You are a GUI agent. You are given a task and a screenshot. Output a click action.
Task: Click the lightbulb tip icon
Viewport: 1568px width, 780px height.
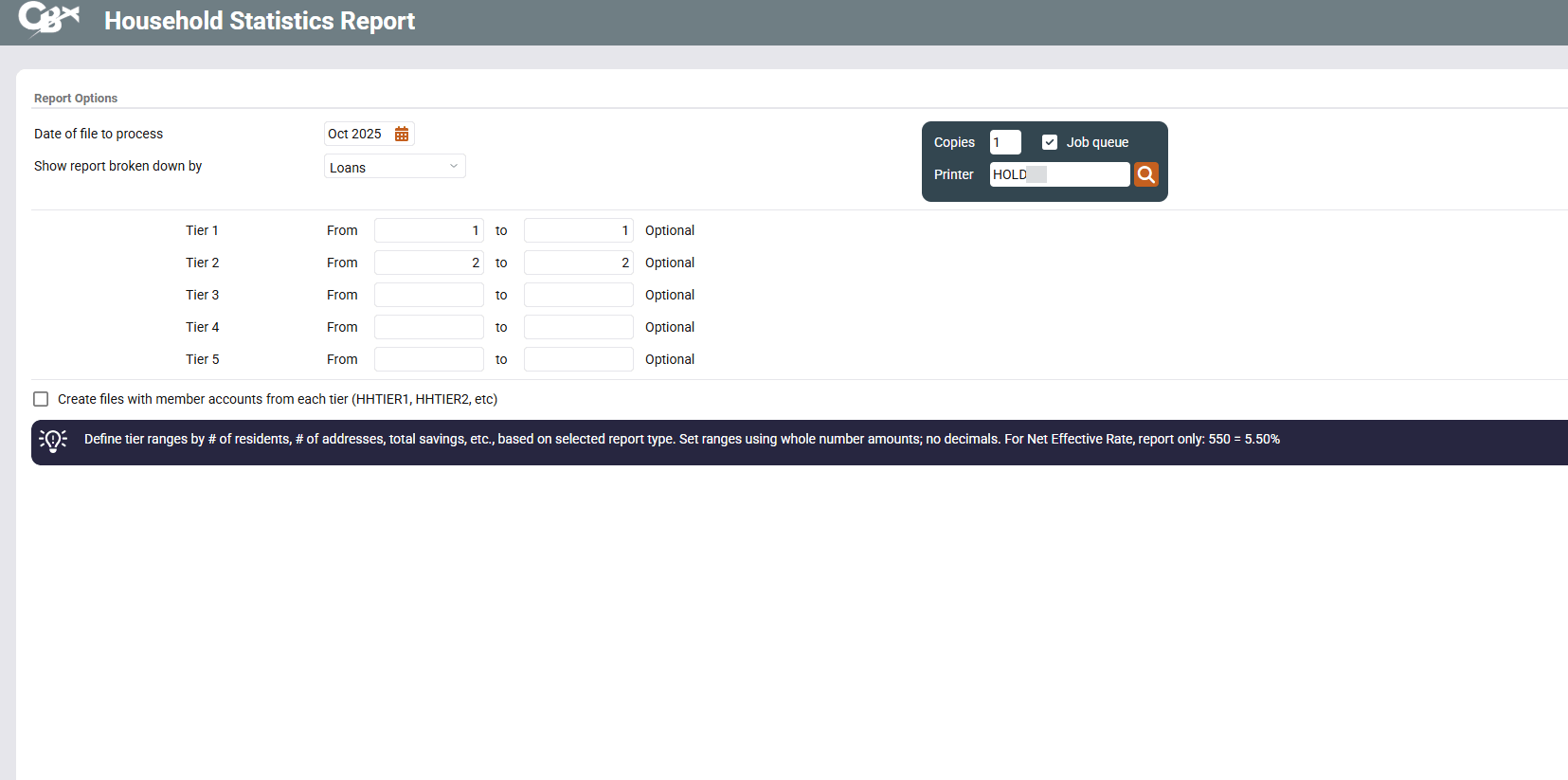point(53,441)
